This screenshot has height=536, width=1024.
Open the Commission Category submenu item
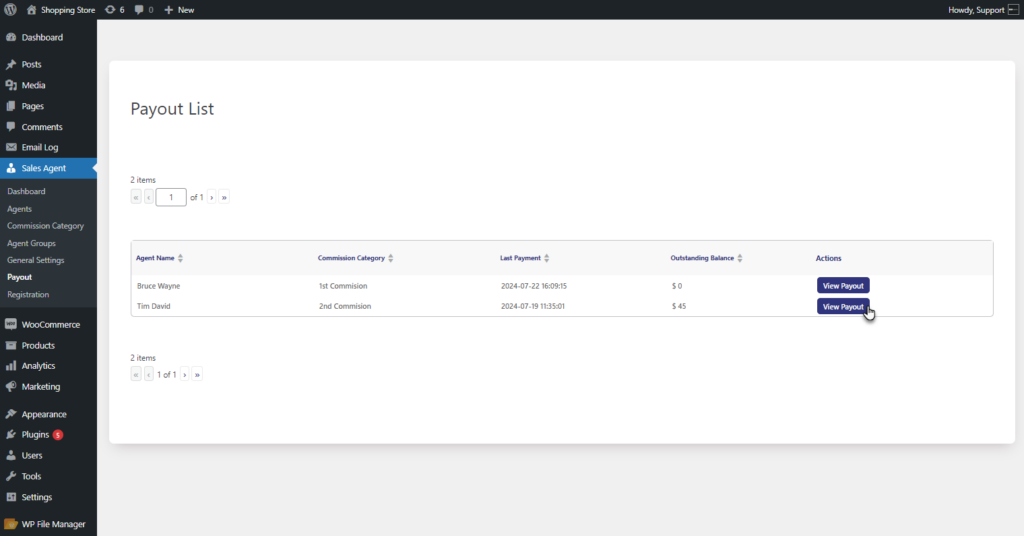click(46, 226)
